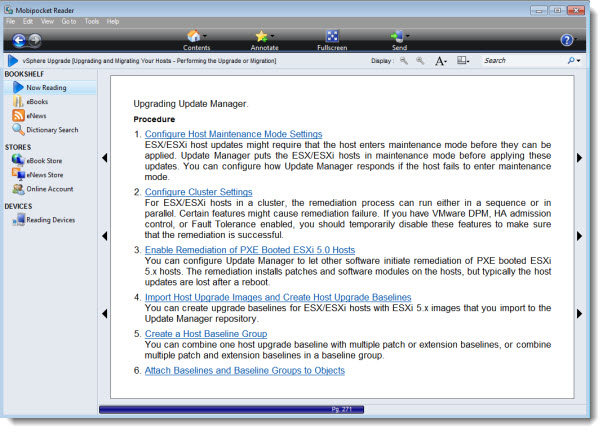The height and width of the screenshot is (433, 605).
Task: Expand the Send dropdown arrow
Action: coord(407,36)
